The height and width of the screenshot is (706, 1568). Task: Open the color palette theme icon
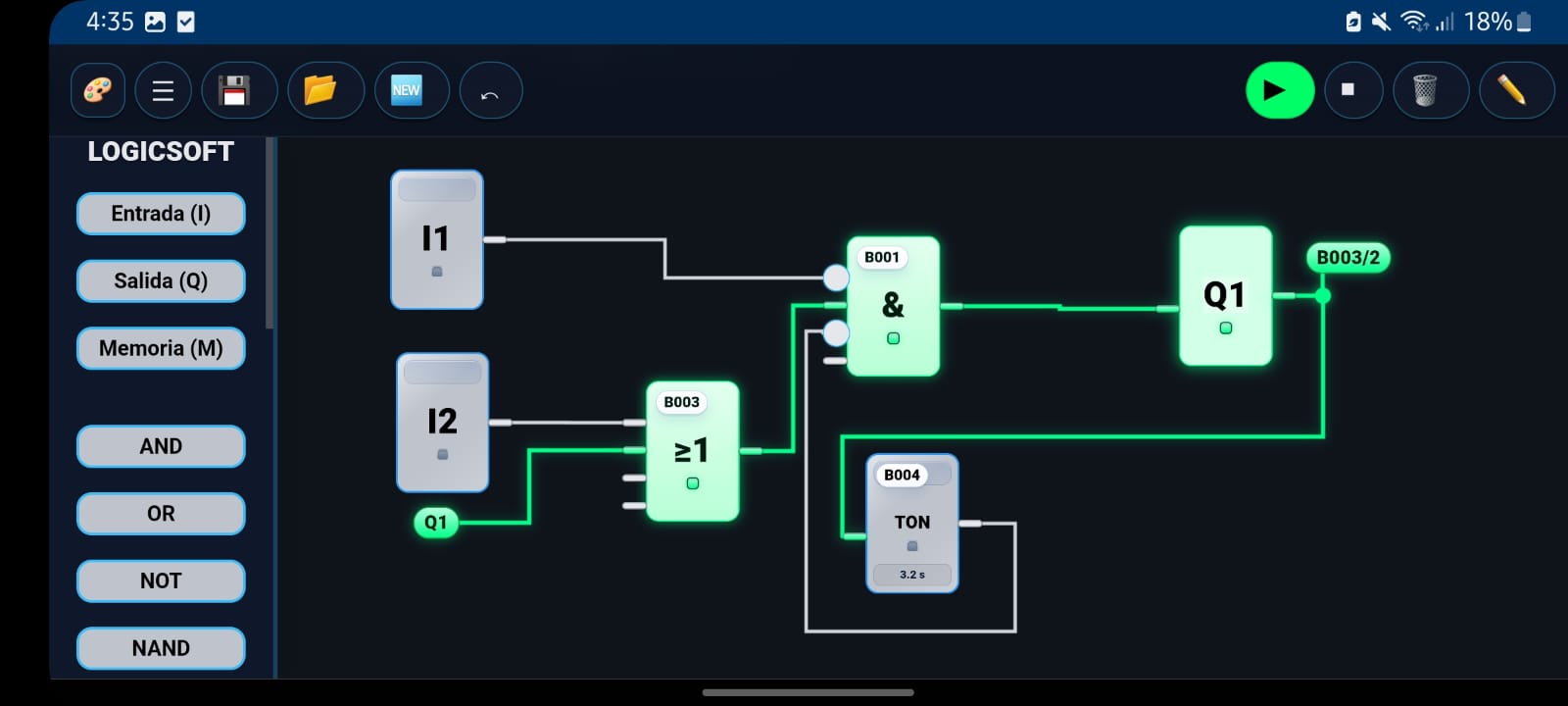tap(98, 91)
